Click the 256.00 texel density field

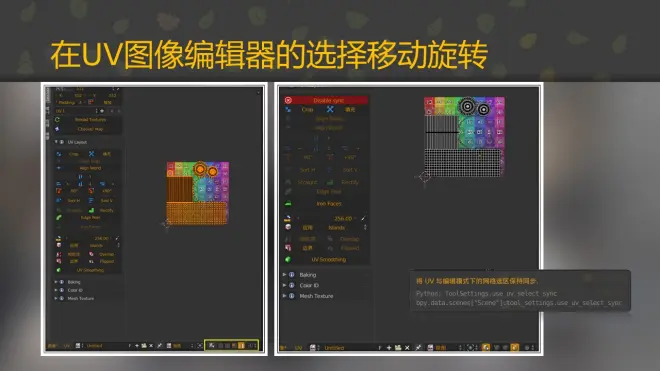[329, 219]
